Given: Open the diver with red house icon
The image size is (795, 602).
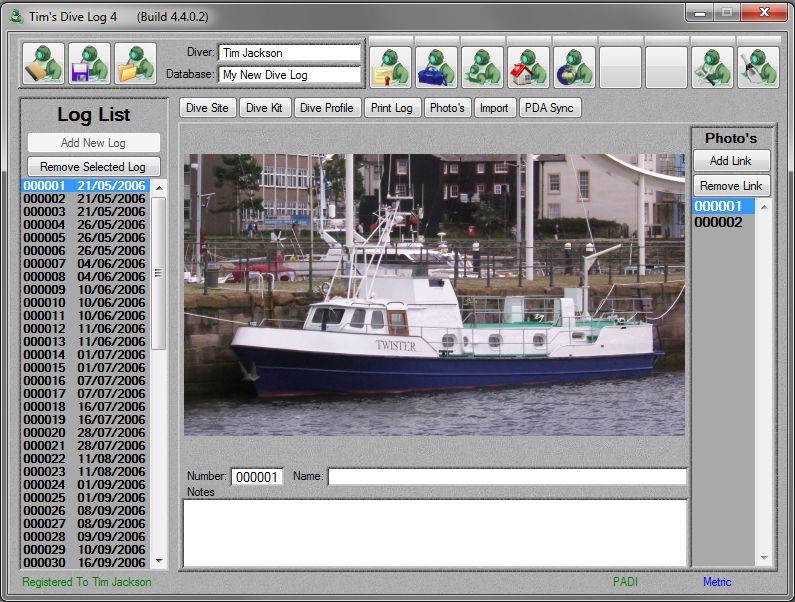Looking at the screenshot, I should coord(528,67).
